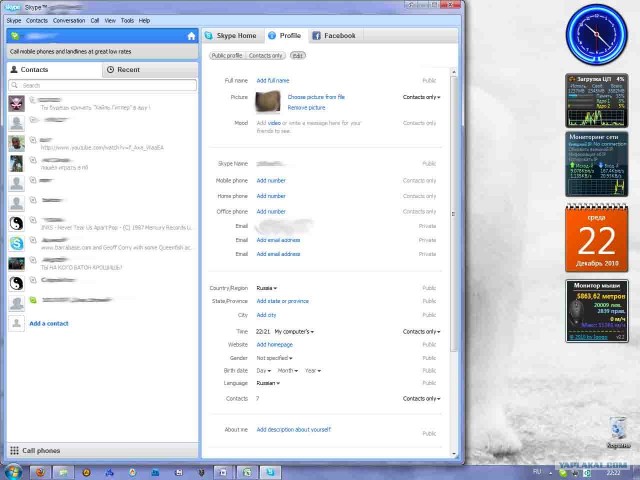This screenshot has height=480, width=640.
Task: Click "Add state or province" link
Action: tap(282, 301)
